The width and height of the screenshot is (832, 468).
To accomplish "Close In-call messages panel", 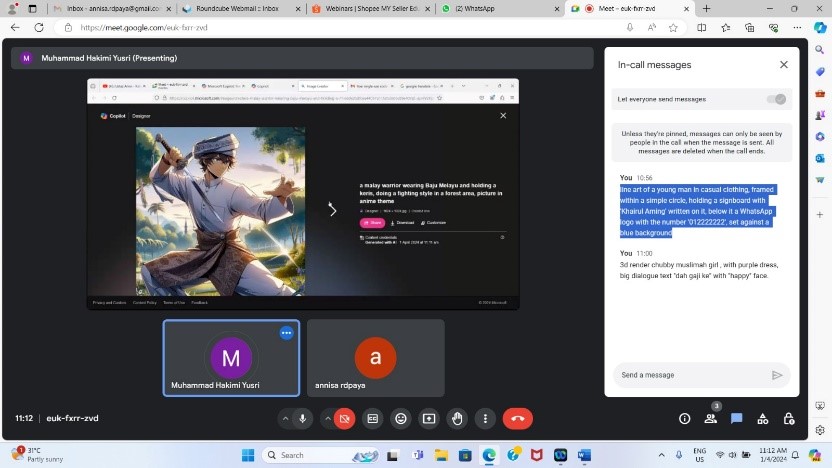I will point(784,65).
